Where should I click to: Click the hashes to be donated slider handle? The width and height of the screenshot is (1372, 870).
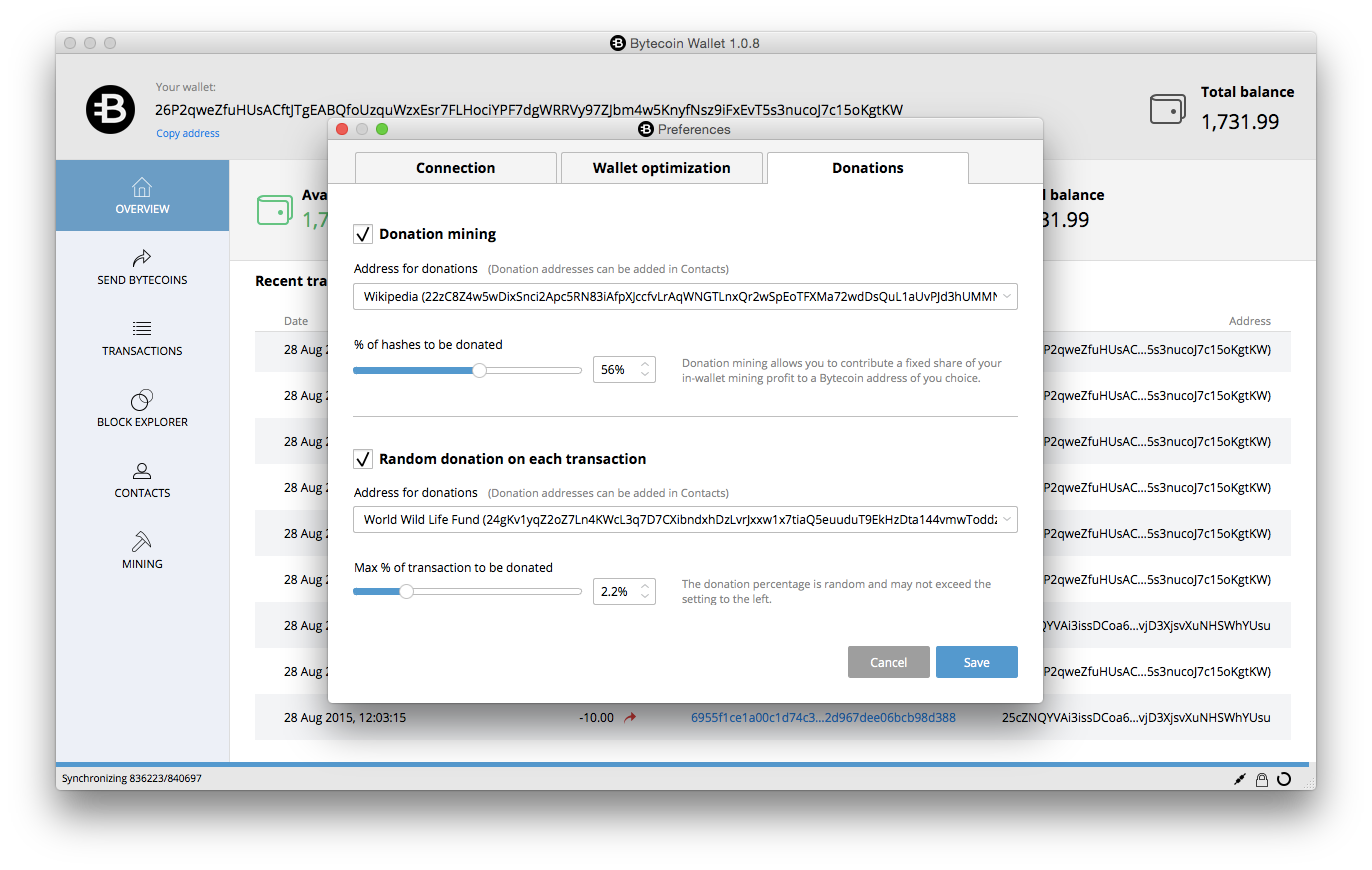(x=480, y=370)
